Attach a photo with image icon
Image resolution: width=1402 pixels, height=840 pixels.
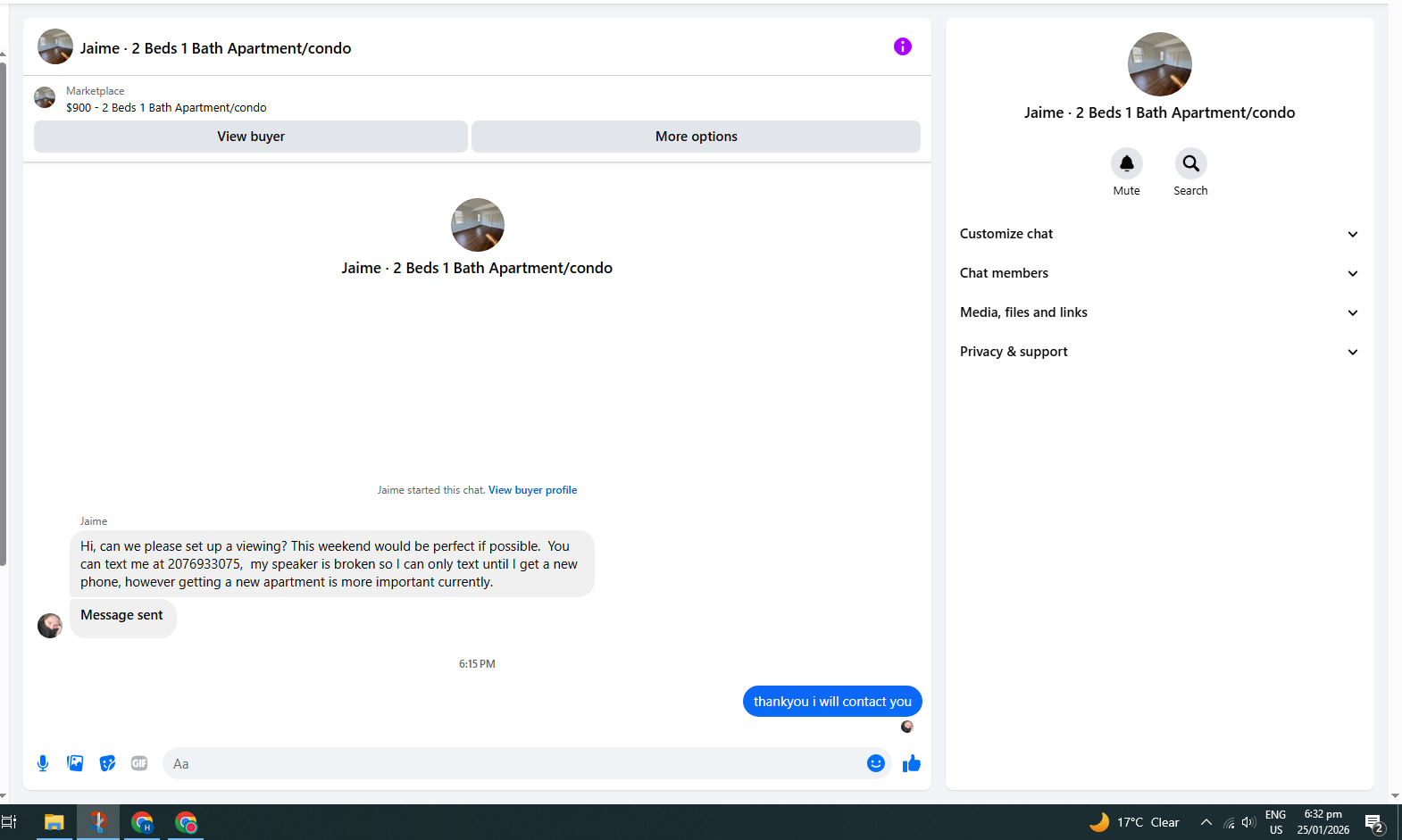click(x=75, y=763)
